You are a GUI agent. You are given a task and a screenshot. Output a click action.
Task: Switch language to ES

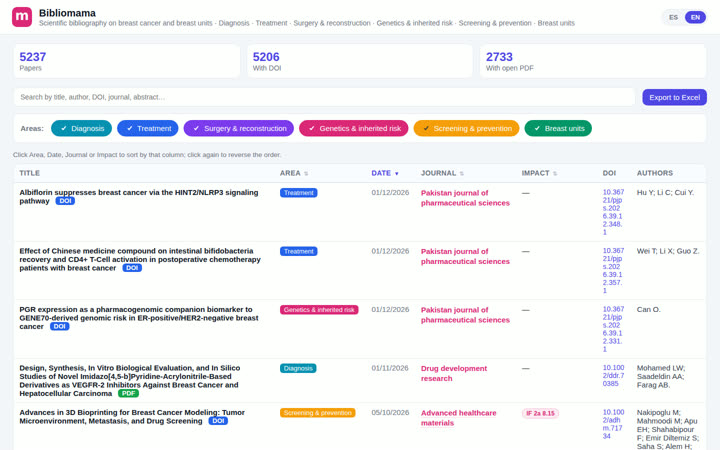click(x=673, y=17)
